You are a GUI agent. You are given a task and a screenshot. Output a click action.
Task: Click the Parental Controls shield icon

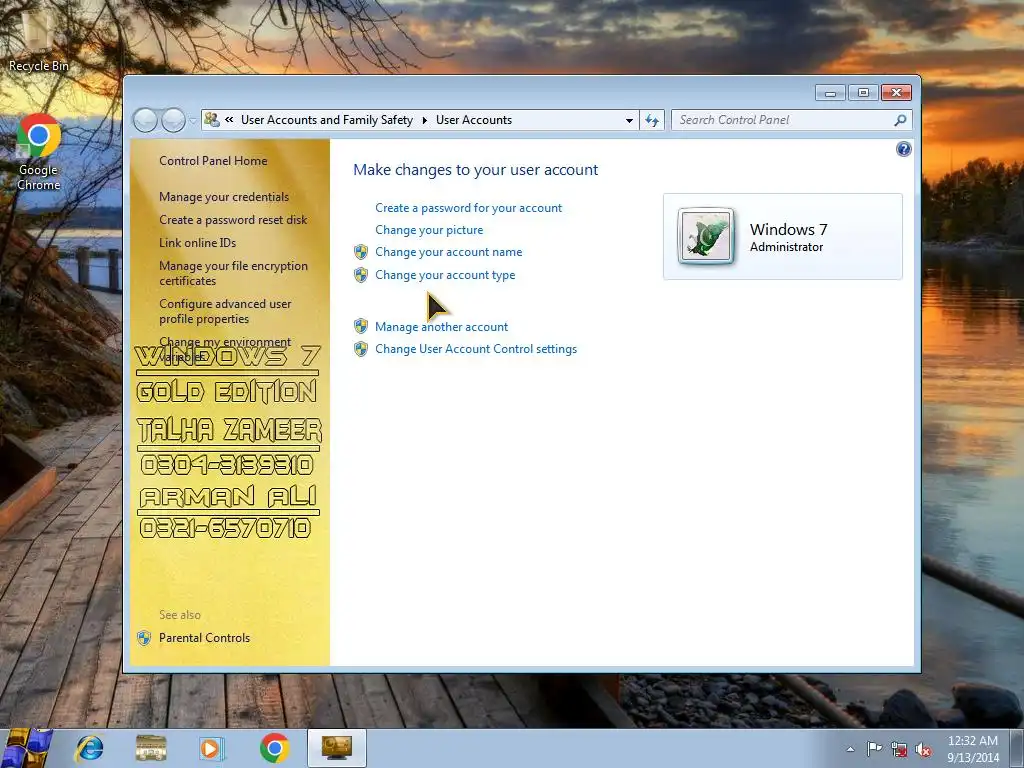pyautogui.click(x=144, y=638)
